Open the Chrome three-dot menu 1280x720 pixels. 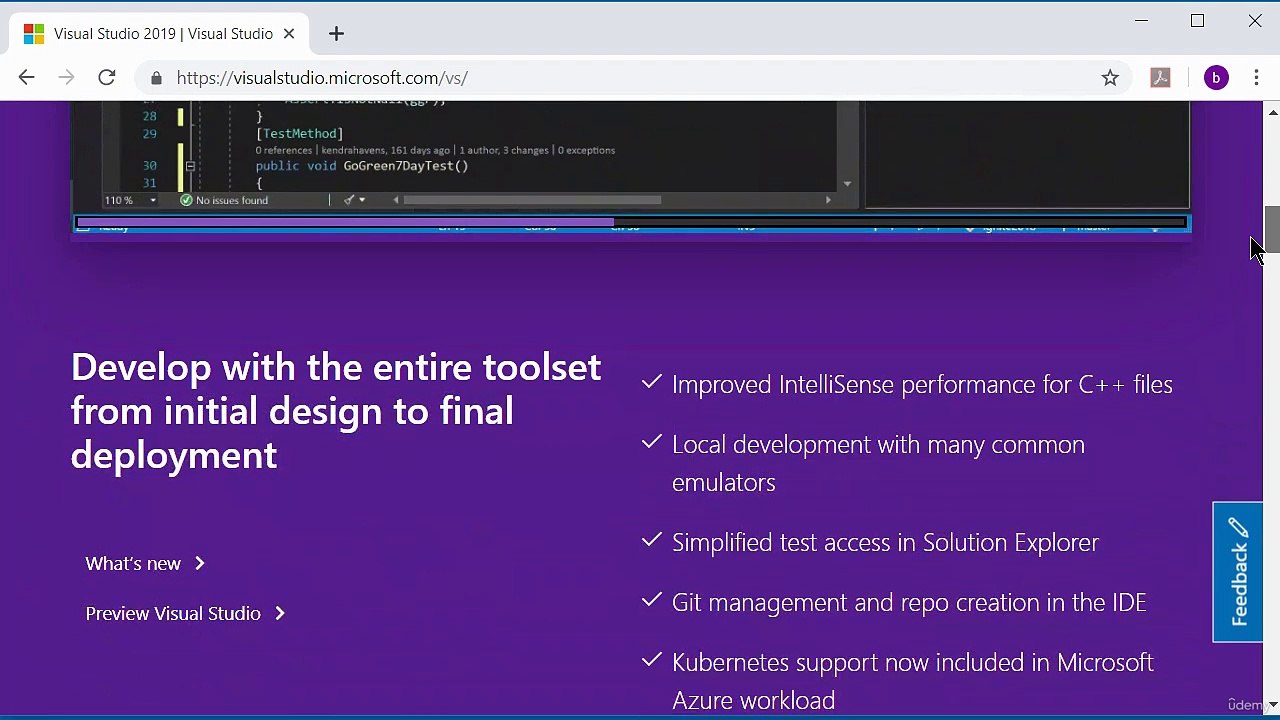click(1257, 78)
